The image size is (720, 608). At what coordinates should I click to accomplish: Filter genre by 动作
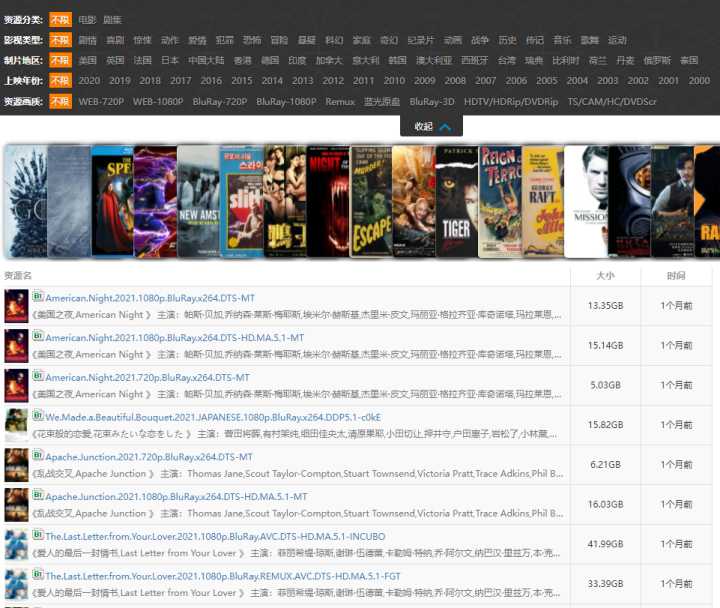[170, 40]
